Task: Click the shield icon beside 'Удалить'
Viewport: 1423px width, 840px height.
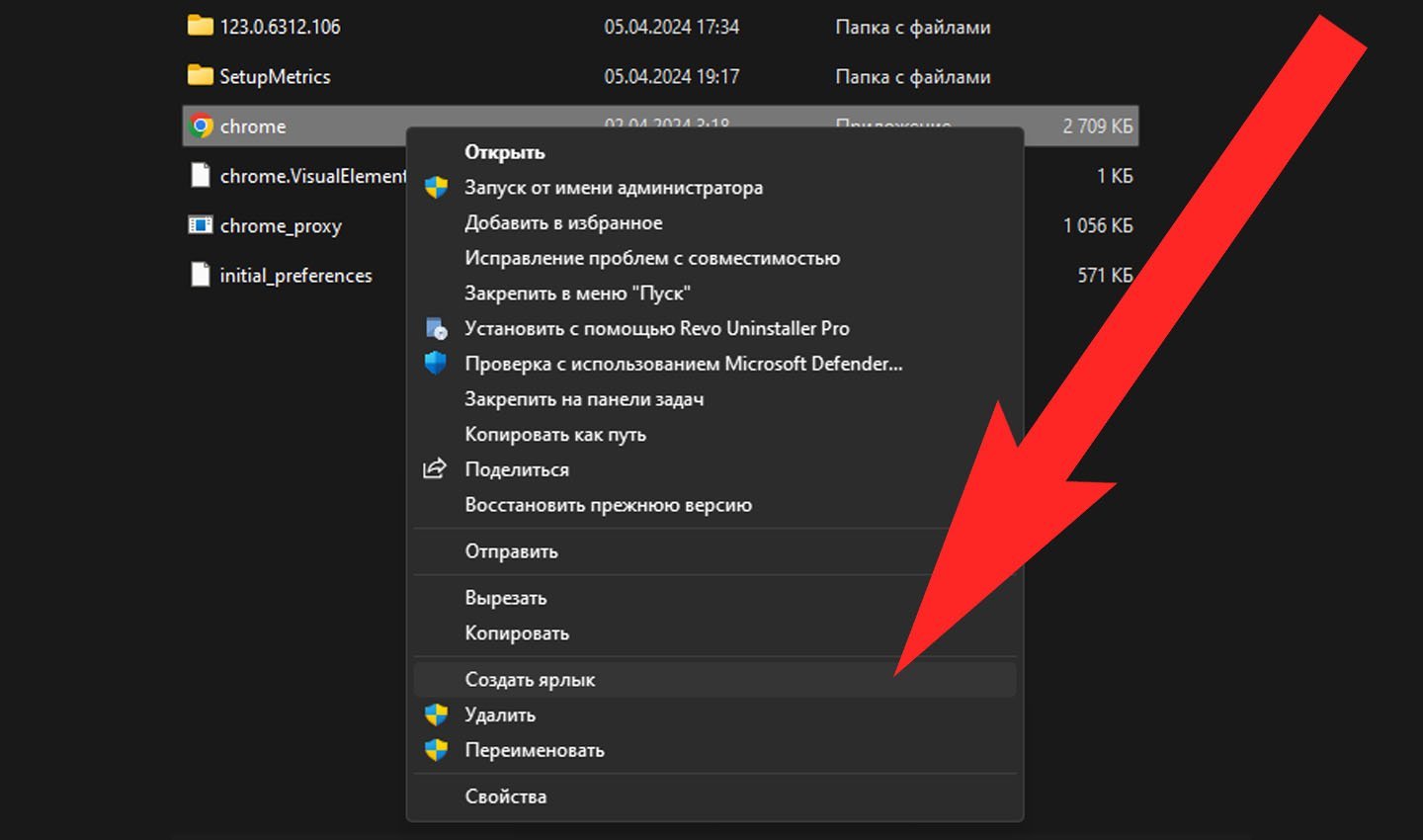Action: (x=436, y=714)
